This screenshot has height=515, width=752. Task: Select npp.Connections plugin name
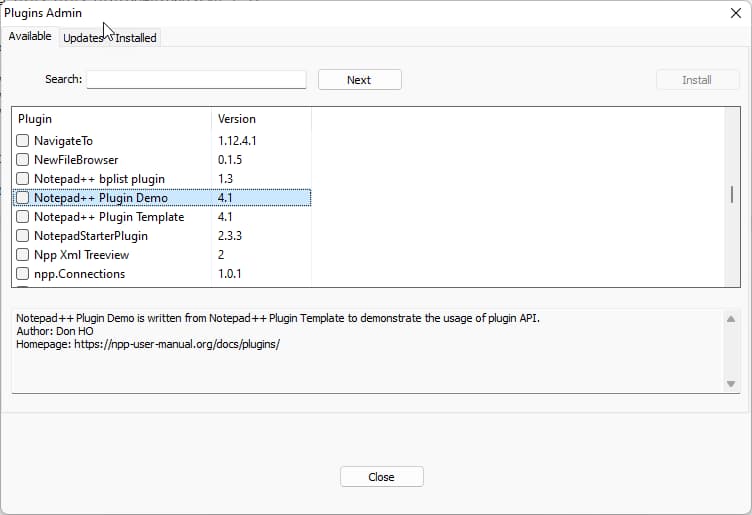[80, 274]
